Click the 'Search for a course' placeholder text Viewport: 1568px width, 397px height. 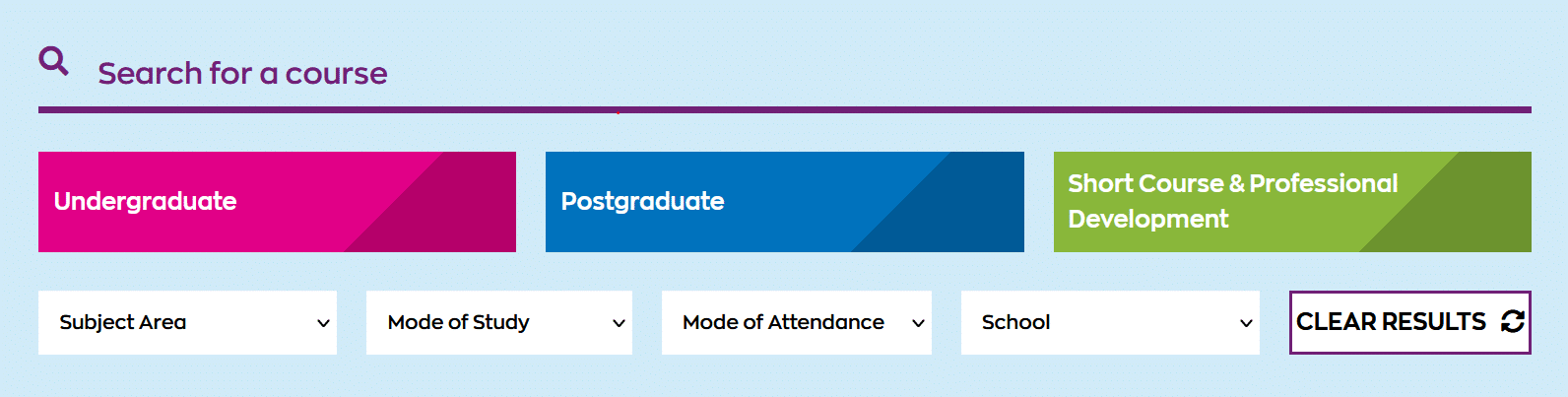[242, 73]
